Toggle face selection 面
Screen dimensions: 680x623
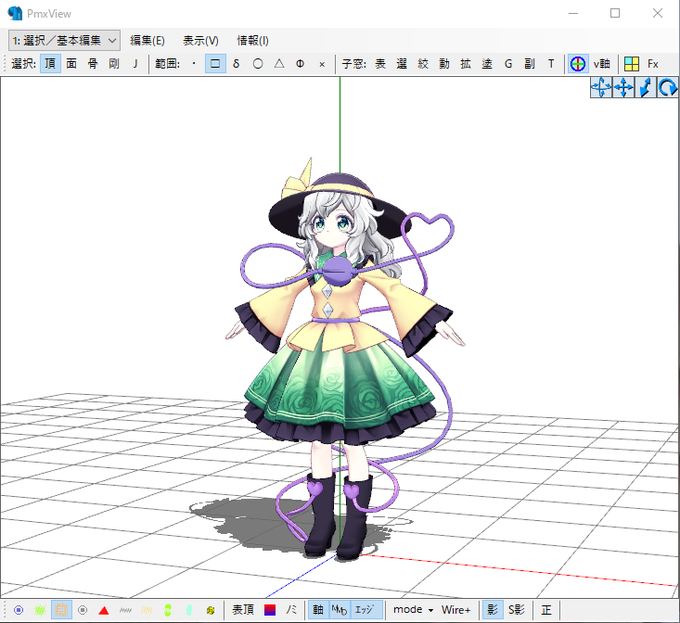click(x=72, y=64)
